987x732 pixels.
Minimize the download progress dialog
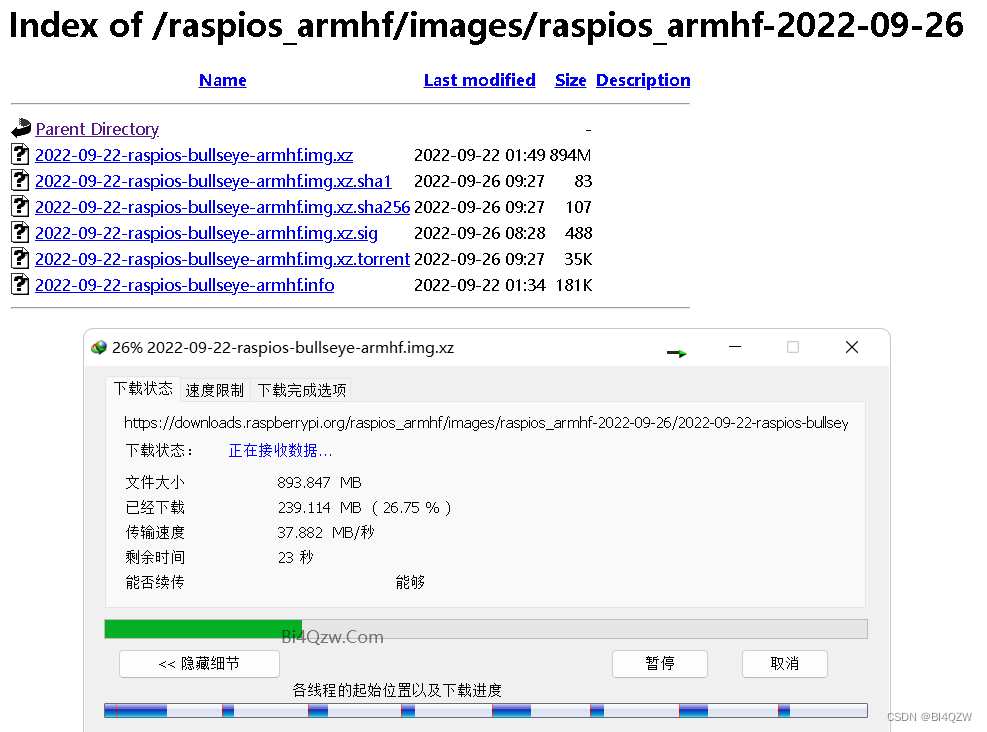pyautogui.click(x=735, y=347)
